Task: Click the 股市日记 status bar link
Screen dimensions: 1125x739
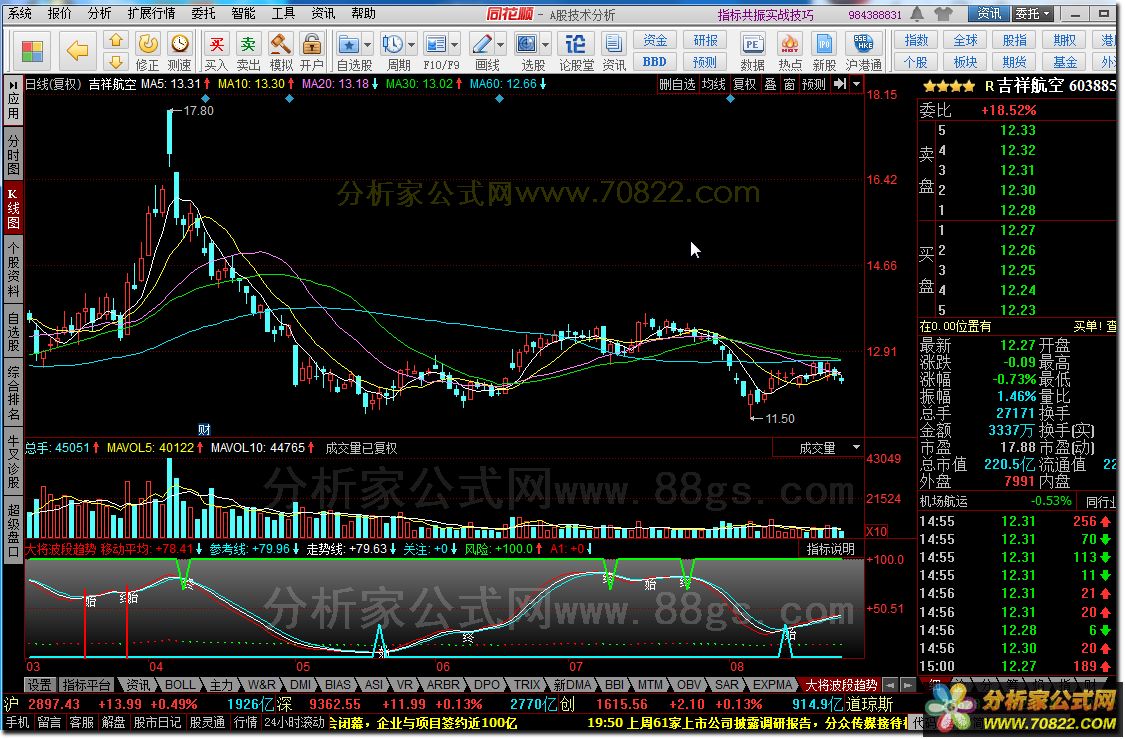Action: tap(157, 722)
